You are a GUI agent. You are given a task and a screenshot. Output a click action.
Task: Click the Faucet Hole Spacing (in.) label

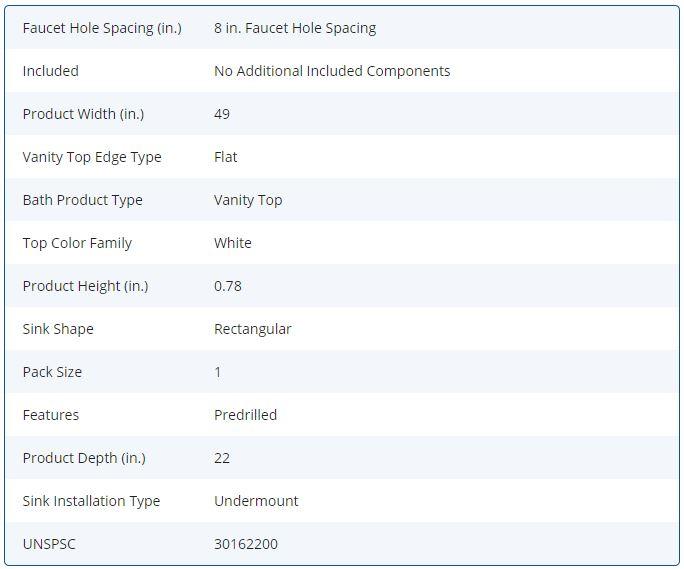point(102,28)
